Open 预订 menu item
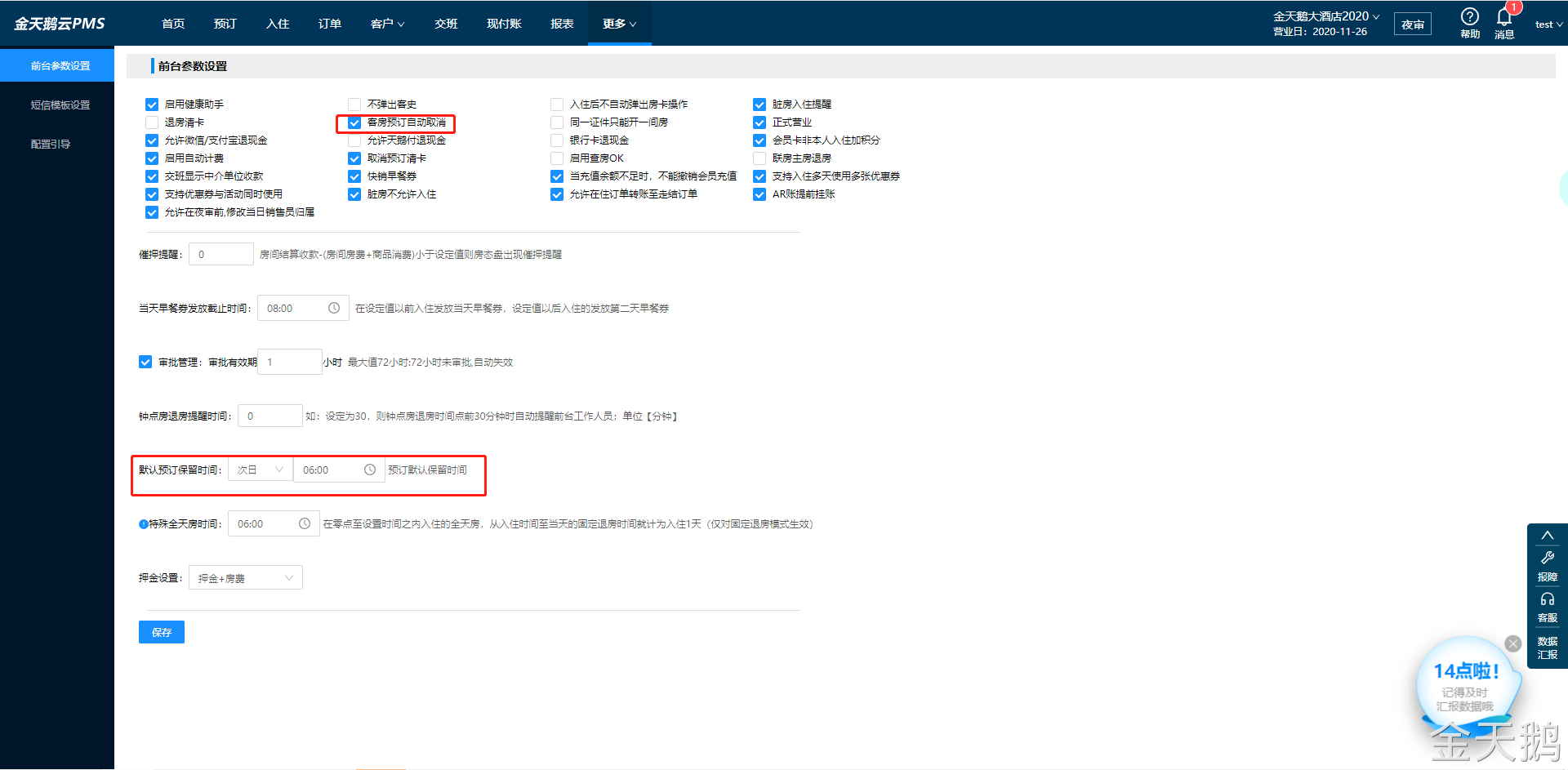1568x770 pixels. (225, 24)
